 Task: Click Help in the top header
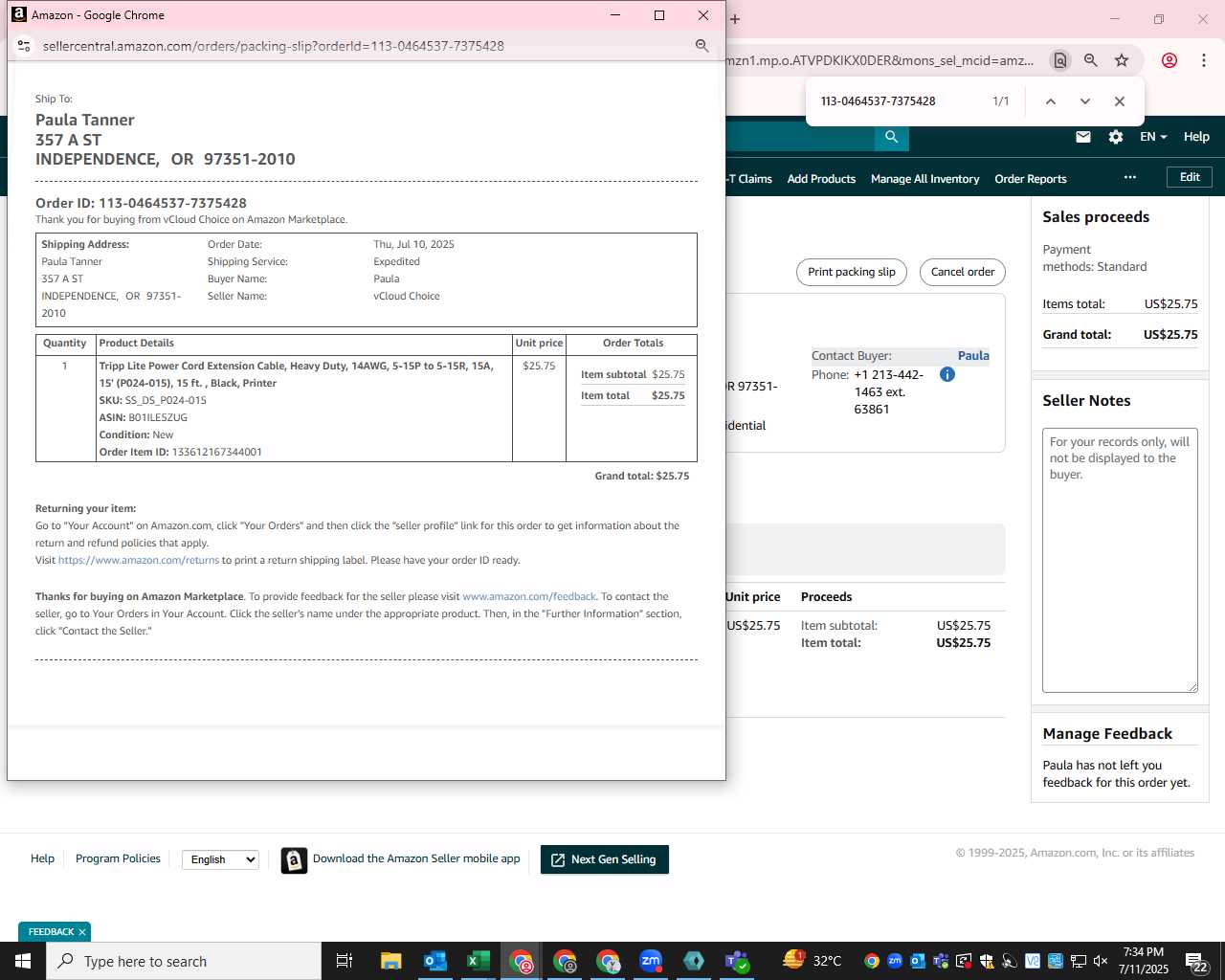click(x=1196, y=137)
